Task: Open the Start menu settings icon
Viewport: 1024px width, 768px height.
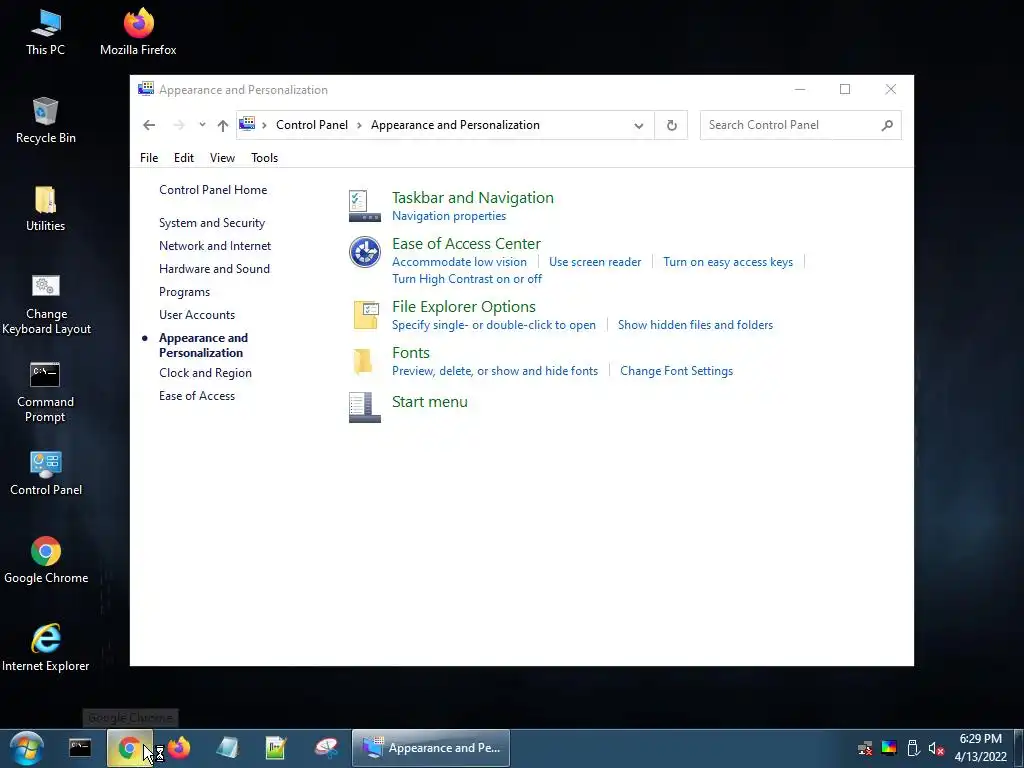Action: tap(364, 408)
